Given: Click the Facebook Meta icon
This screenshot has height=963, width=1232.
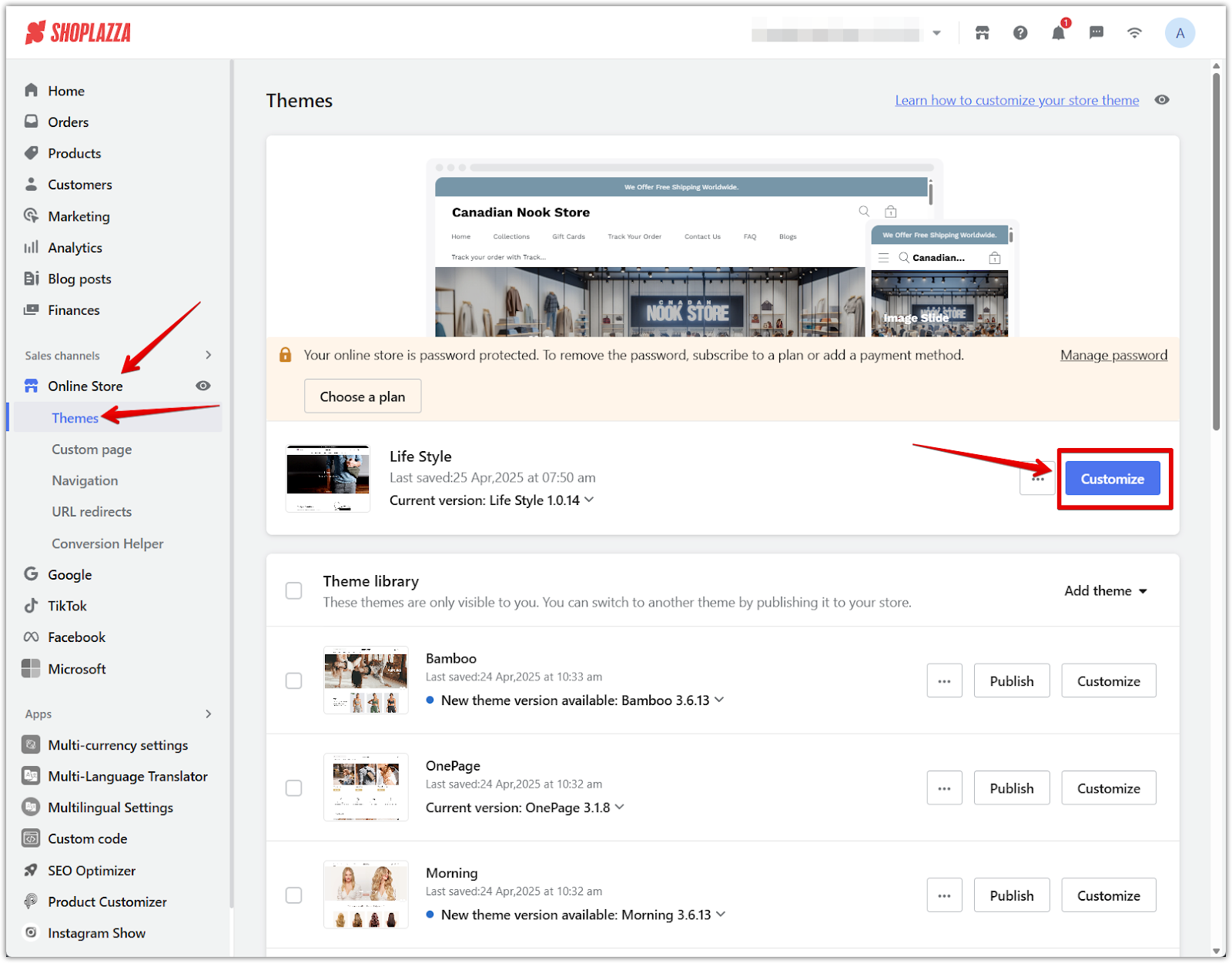Looking at the screenshot, I should pos(31,637).
